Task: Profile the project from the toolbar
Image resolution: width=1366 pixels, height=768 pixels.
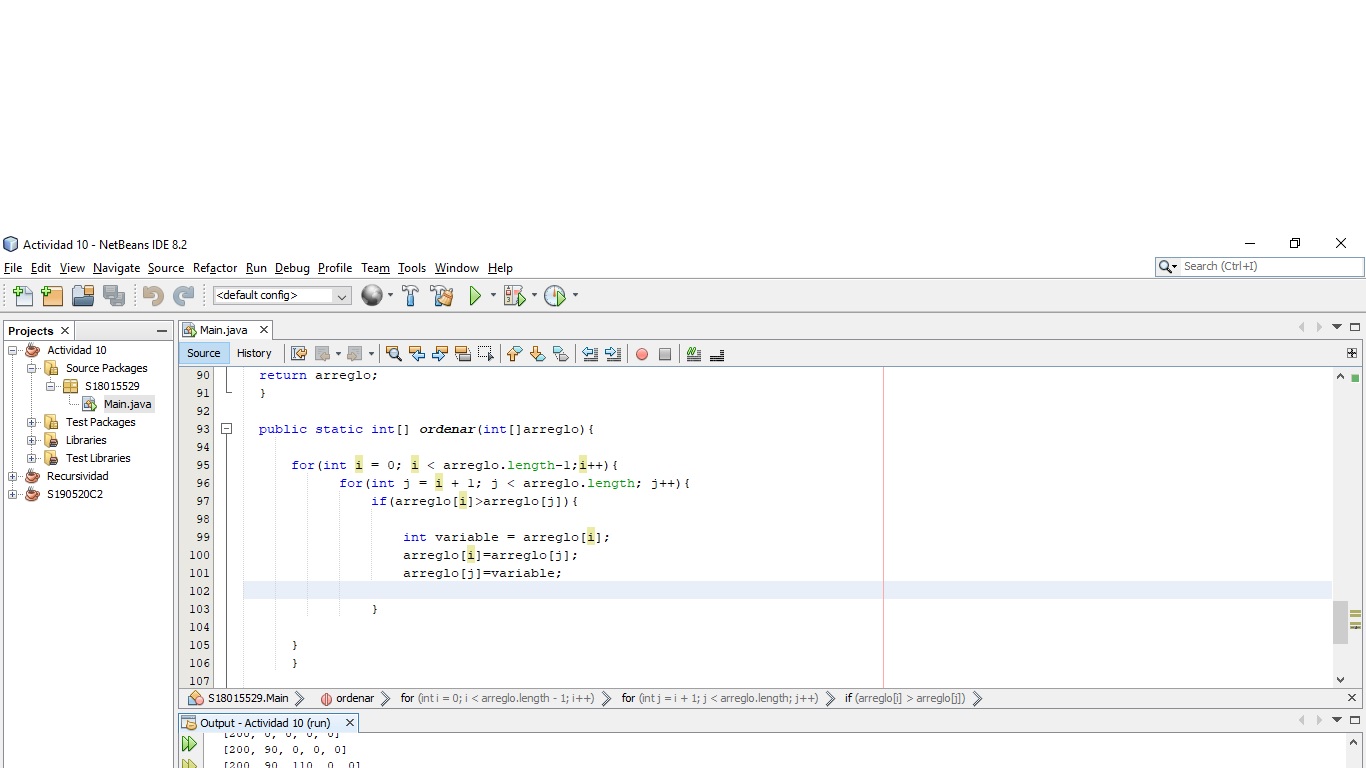Action: tap(555, 296)
